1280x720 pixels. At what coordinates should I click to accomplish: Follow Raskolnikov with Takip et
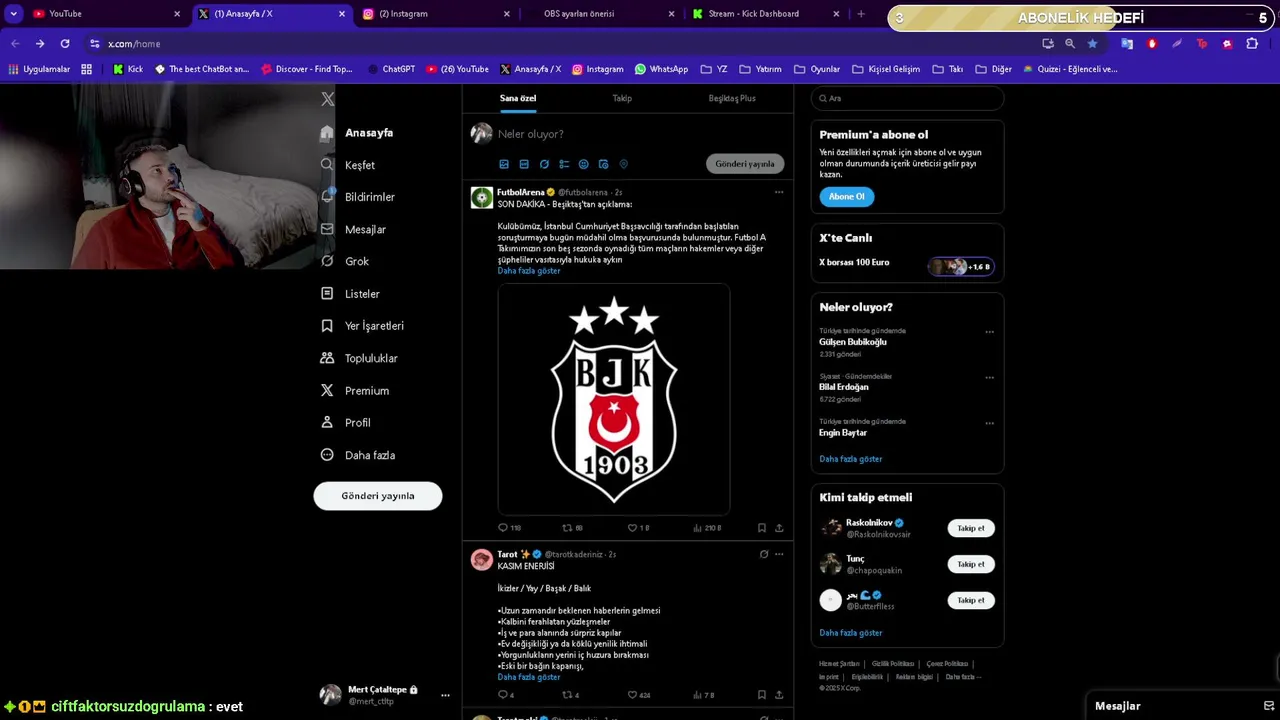point(971,528)
